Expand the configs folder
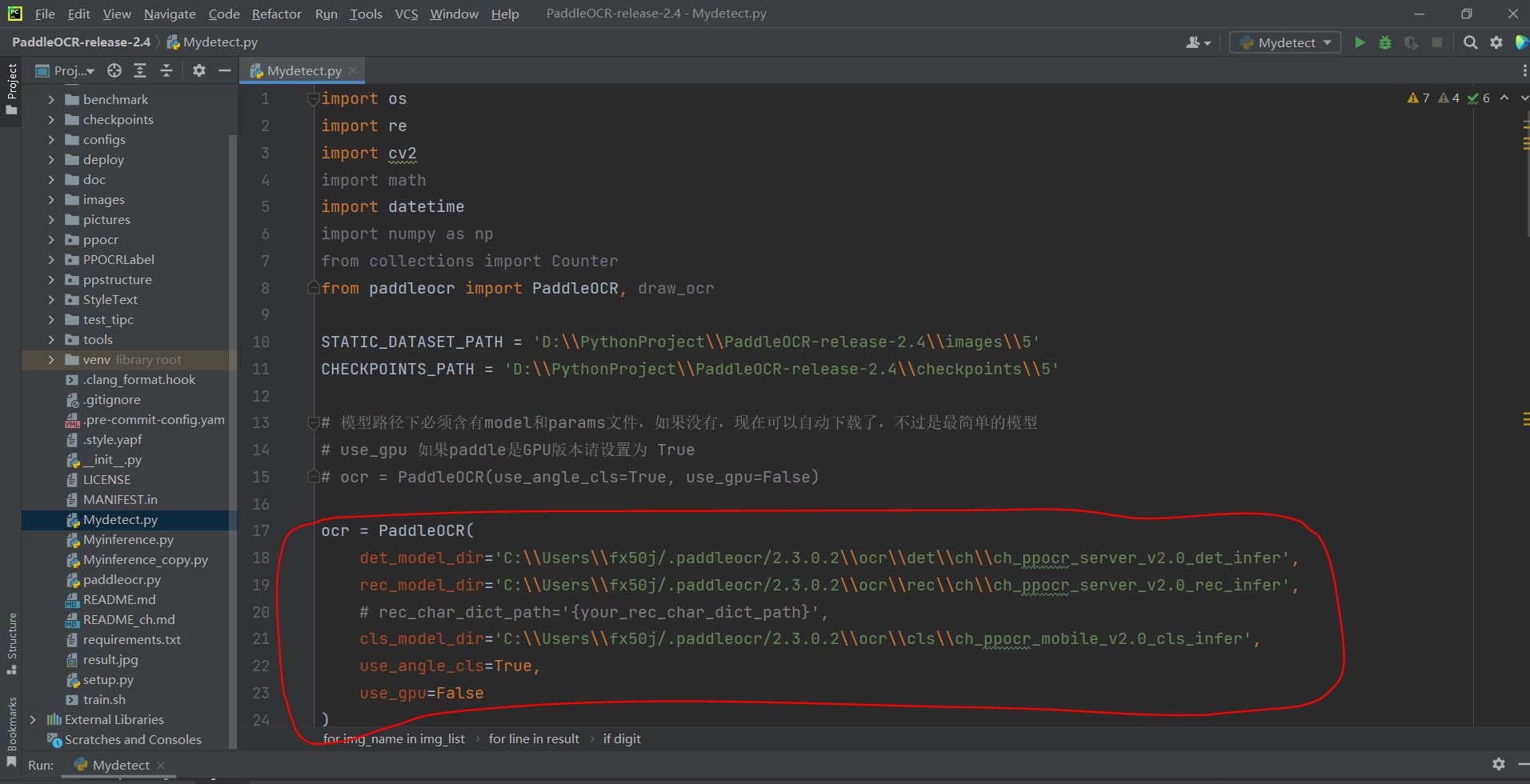This screenshot has width=1530, height=784. point(51,139)
